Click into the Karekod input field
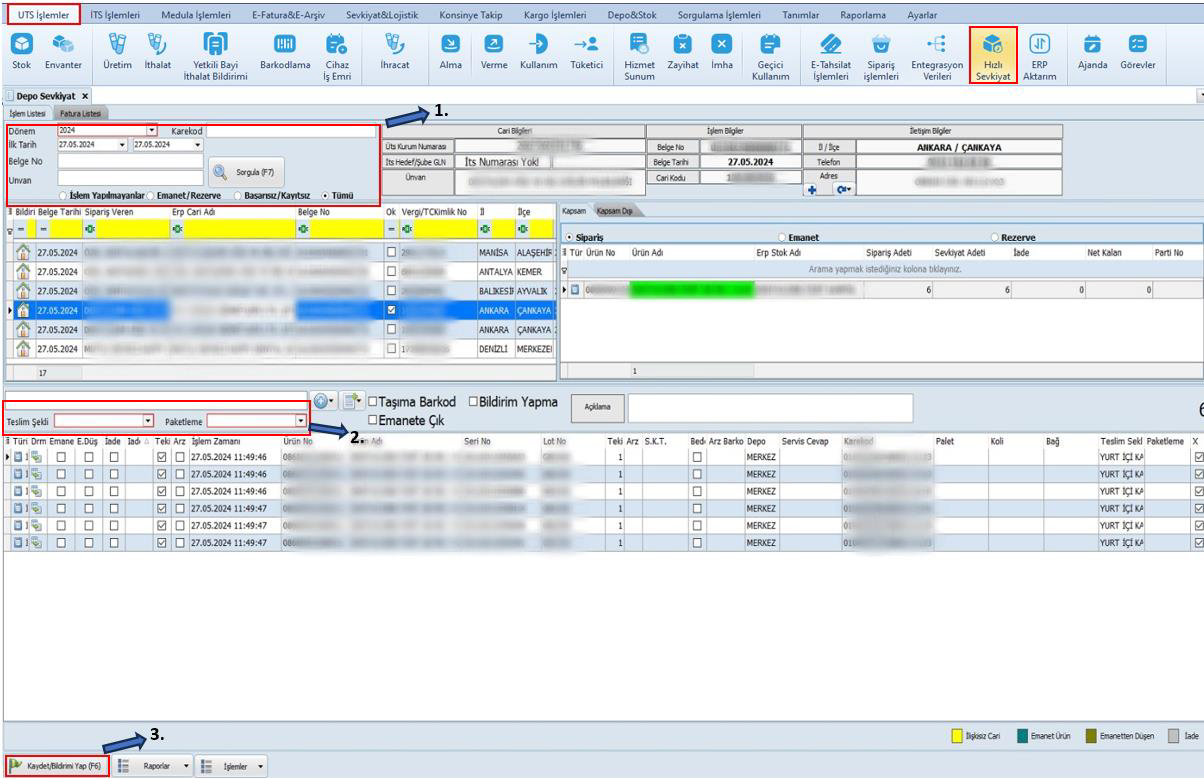Viewport: 1204px width, 779px height. pos(290,131)
